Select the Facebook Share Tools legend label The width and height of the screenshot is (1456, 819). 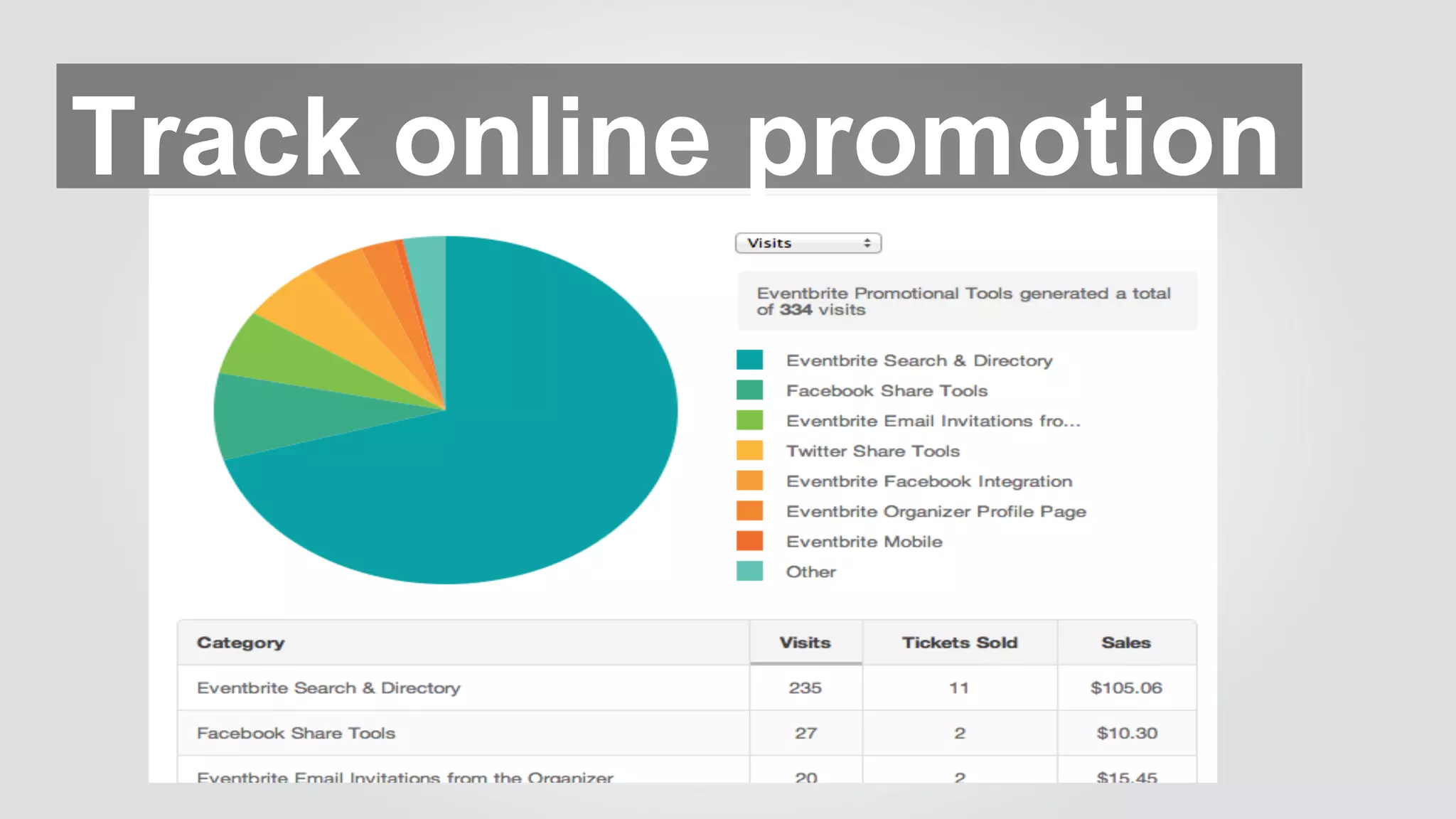(x=887, y=390)
